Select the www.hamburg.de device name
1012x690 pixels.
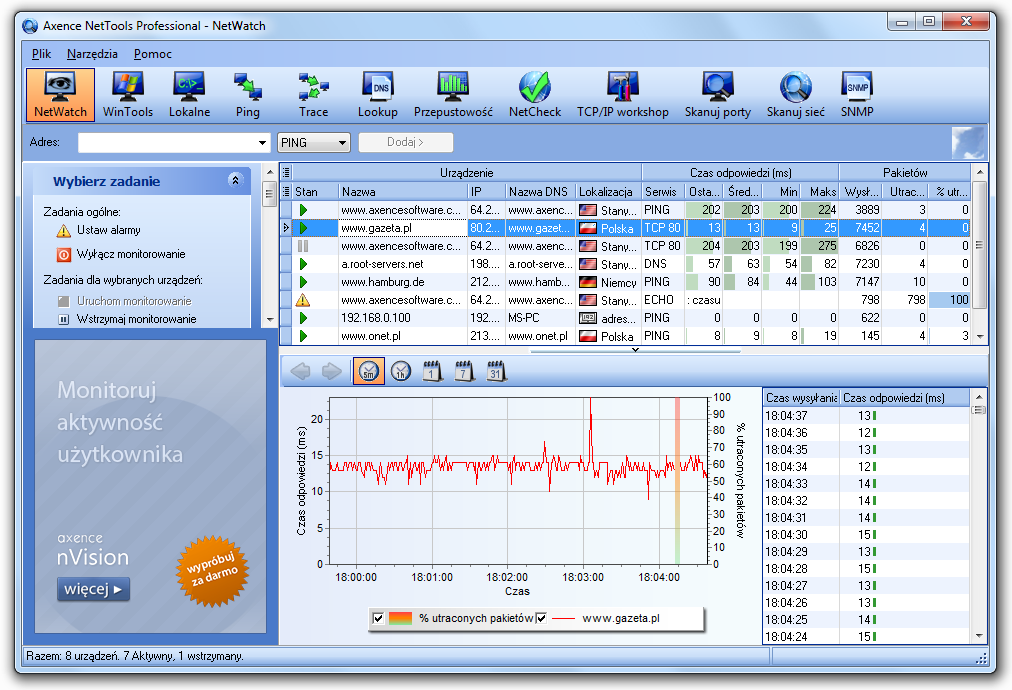click(x=383, y=282)
